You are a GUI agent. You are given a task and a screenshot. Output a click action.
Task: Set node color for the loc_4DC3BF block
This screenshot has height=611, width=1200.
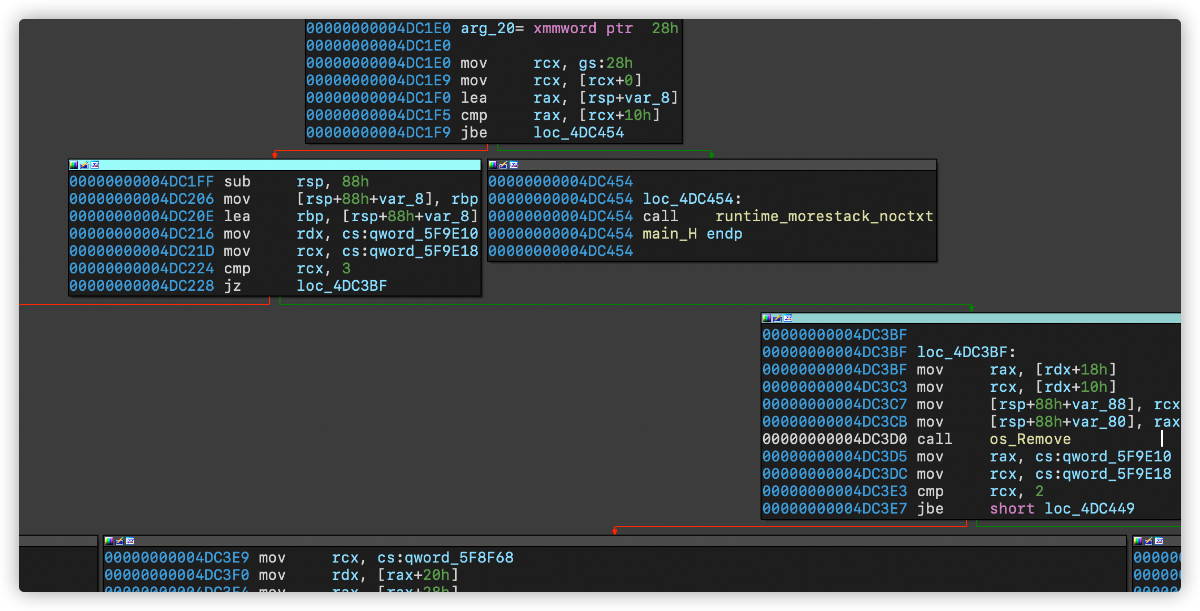click(766, 318)
